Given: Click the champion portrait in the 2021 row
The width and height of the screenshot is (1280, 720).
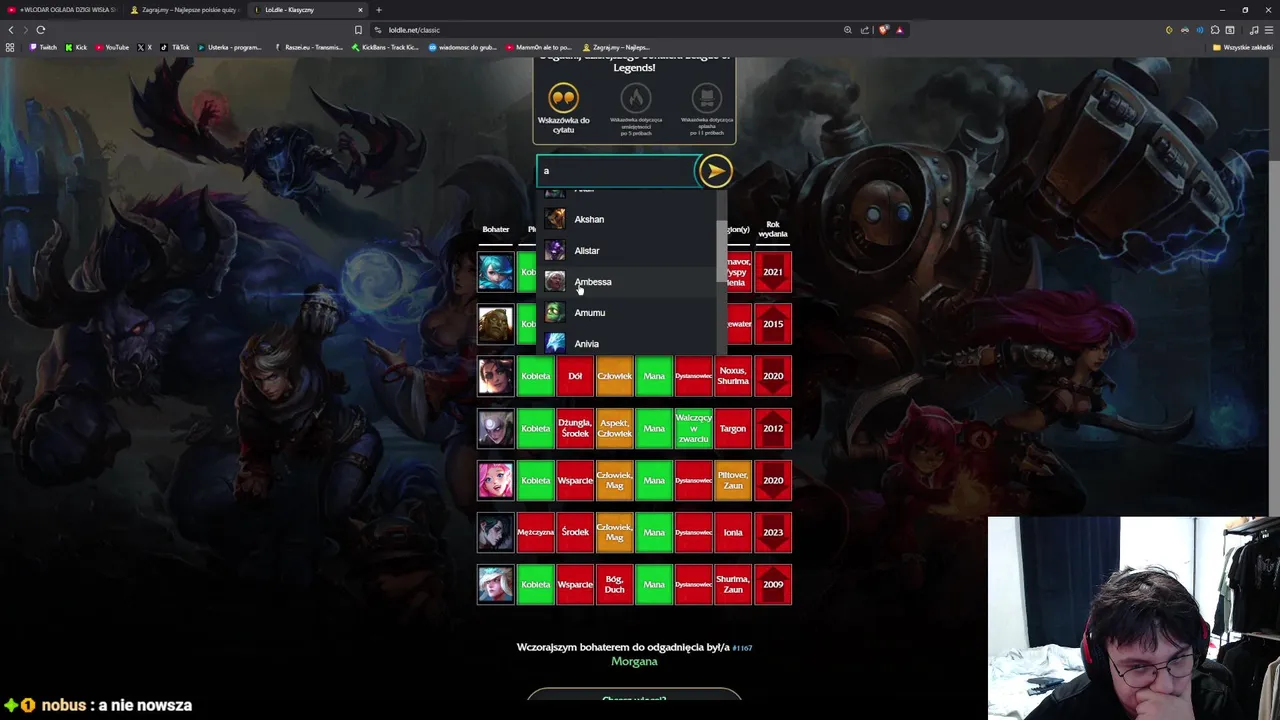Looking at the screenshot, I should click(496, 272).
